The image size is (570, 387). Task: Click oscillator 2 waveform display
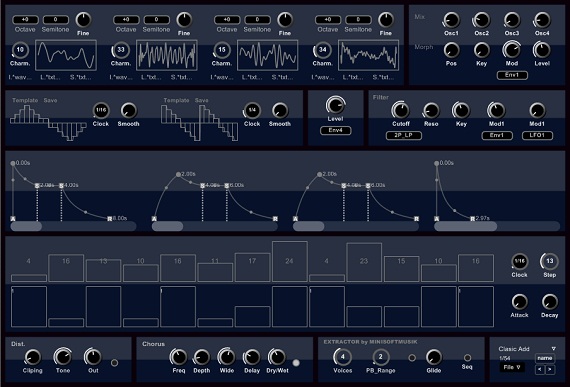(x=167, y=55)
